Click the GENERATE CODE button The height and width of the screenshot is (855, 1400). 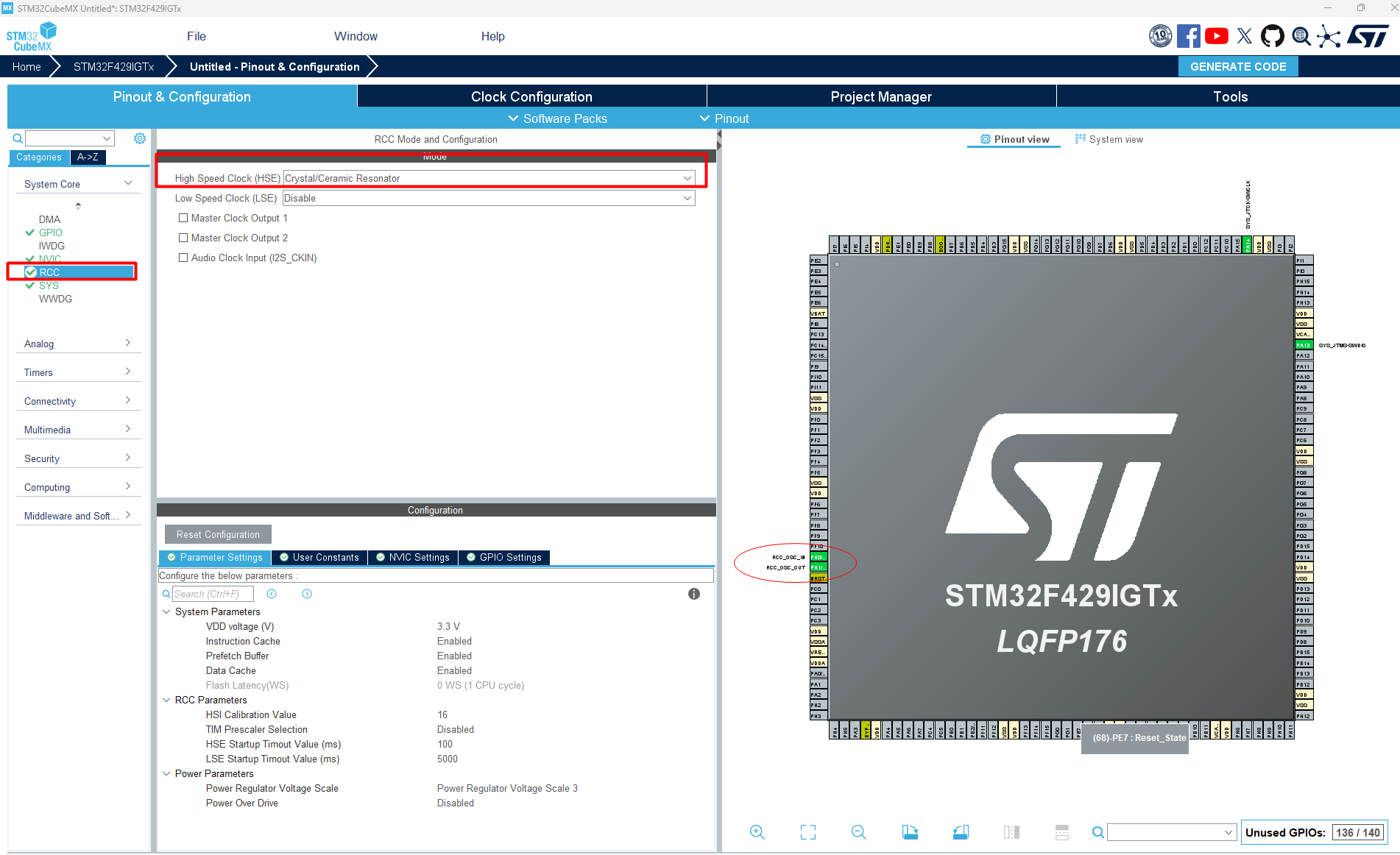(1237, 66)
